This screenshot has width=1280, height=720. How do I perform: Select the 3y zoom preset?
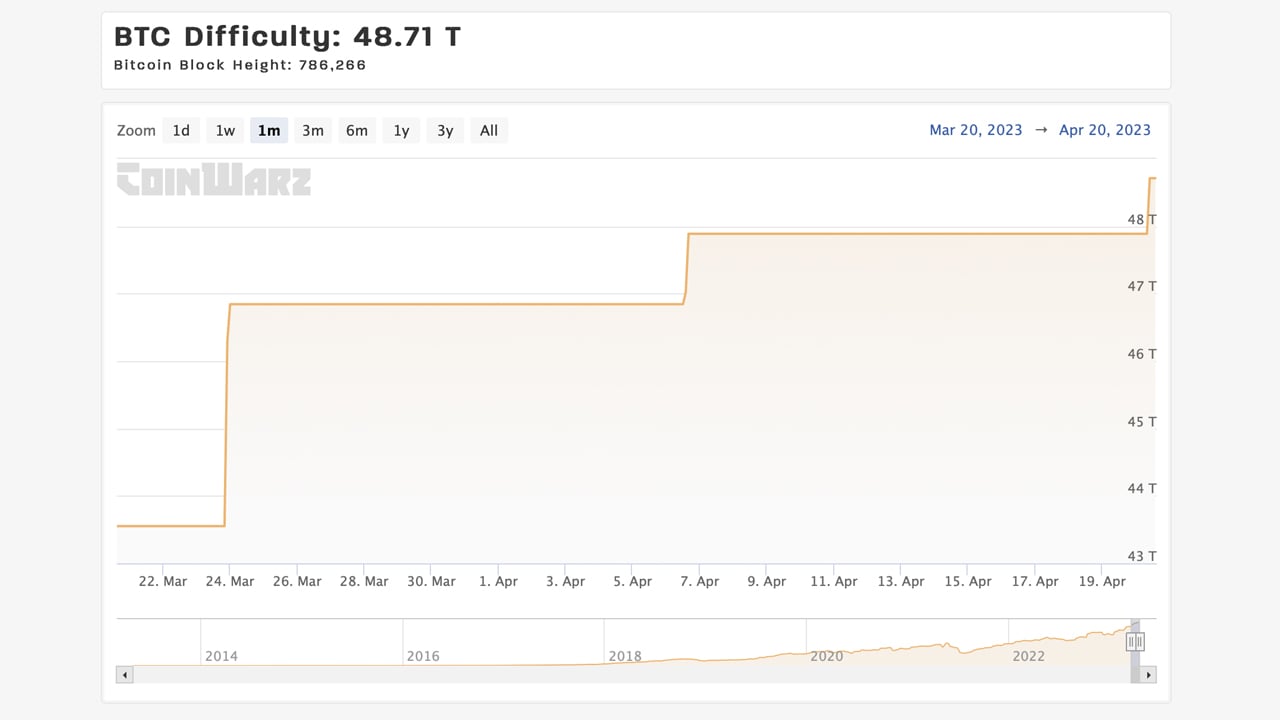(445, 130)
